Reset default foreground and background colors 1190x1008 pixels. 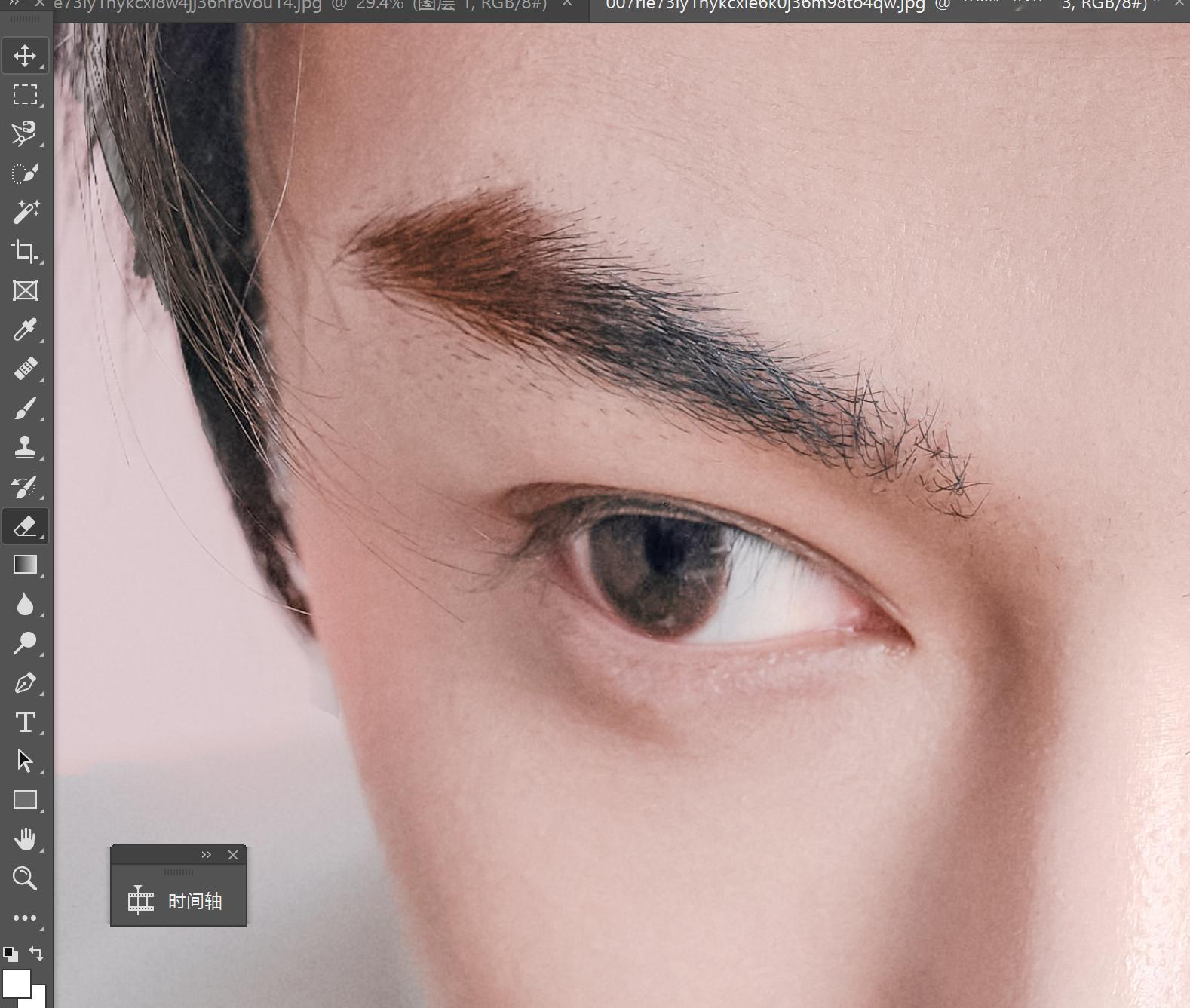[x=11, y=954]
